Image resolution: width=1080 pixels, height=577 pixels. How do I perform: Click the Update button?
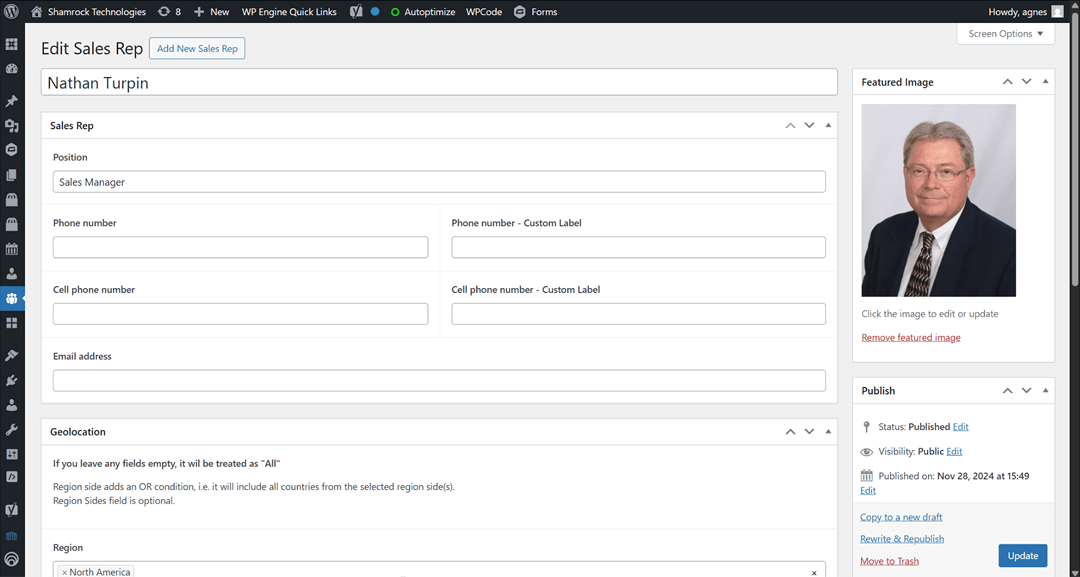click(1022, 555)
